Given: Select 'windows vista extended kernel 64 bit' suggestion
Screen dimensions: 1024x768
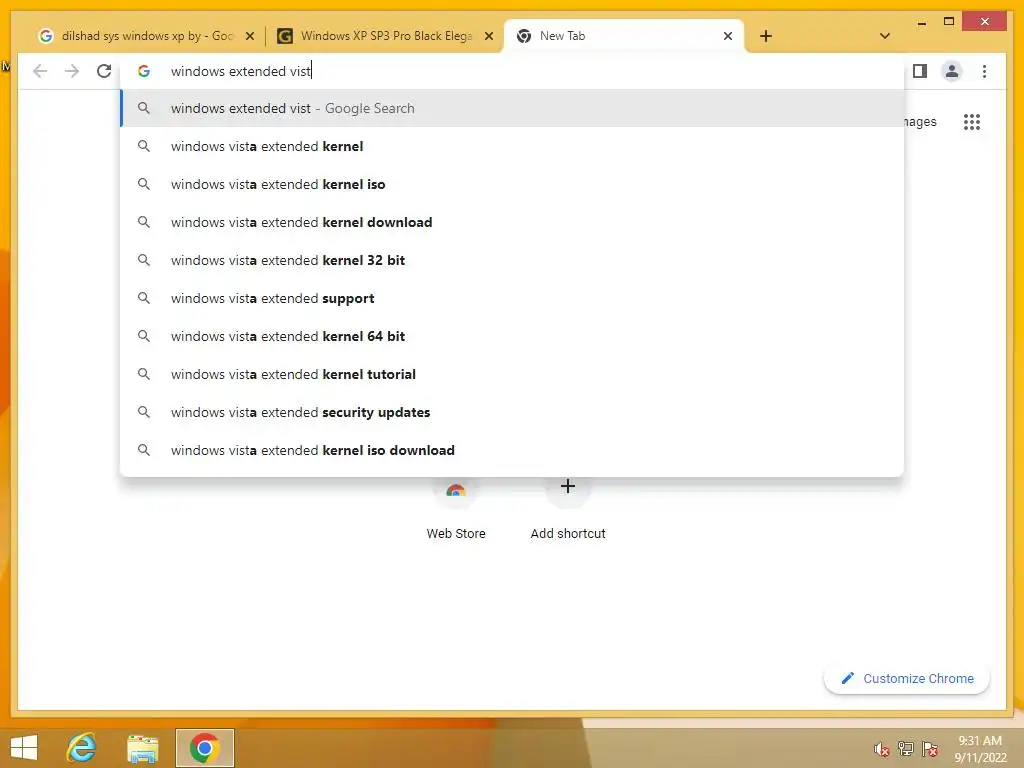Looking at the screenshot, I should [513, 336].
